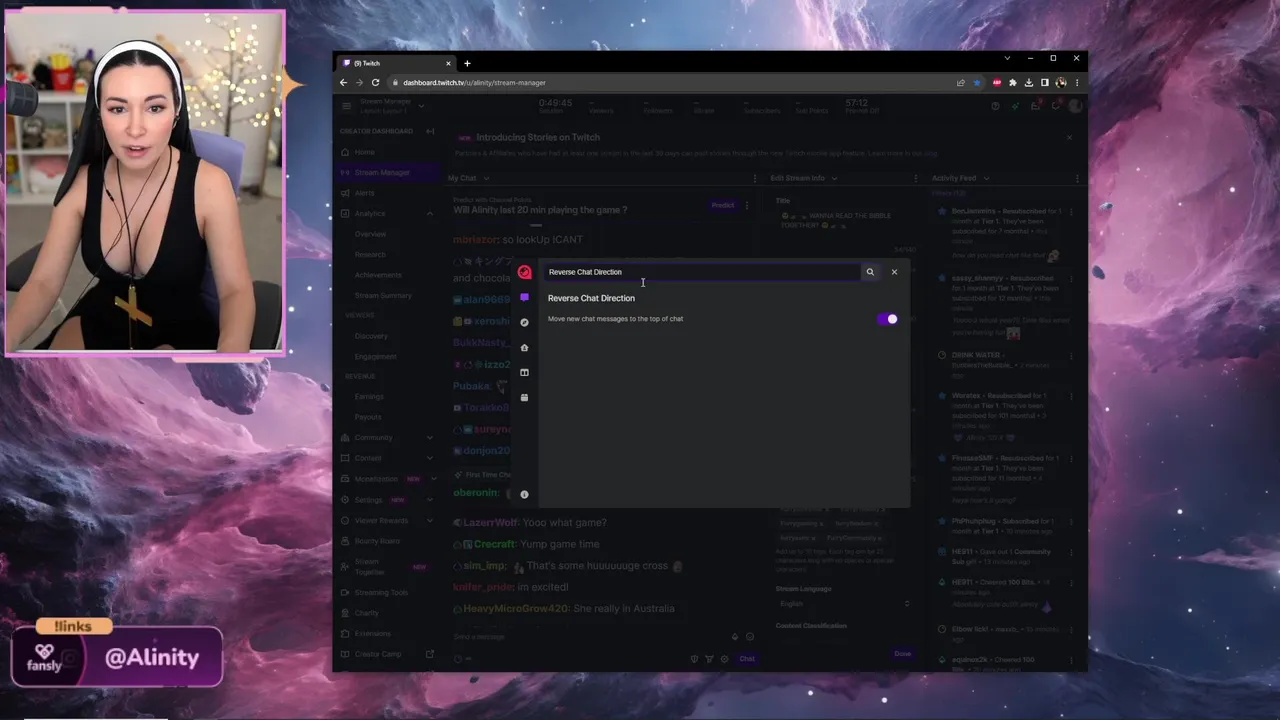This screenshot has height=720, width=1280.
Task: Open the home-shaped category icon in popup sidebar
Action: point(524,347)
